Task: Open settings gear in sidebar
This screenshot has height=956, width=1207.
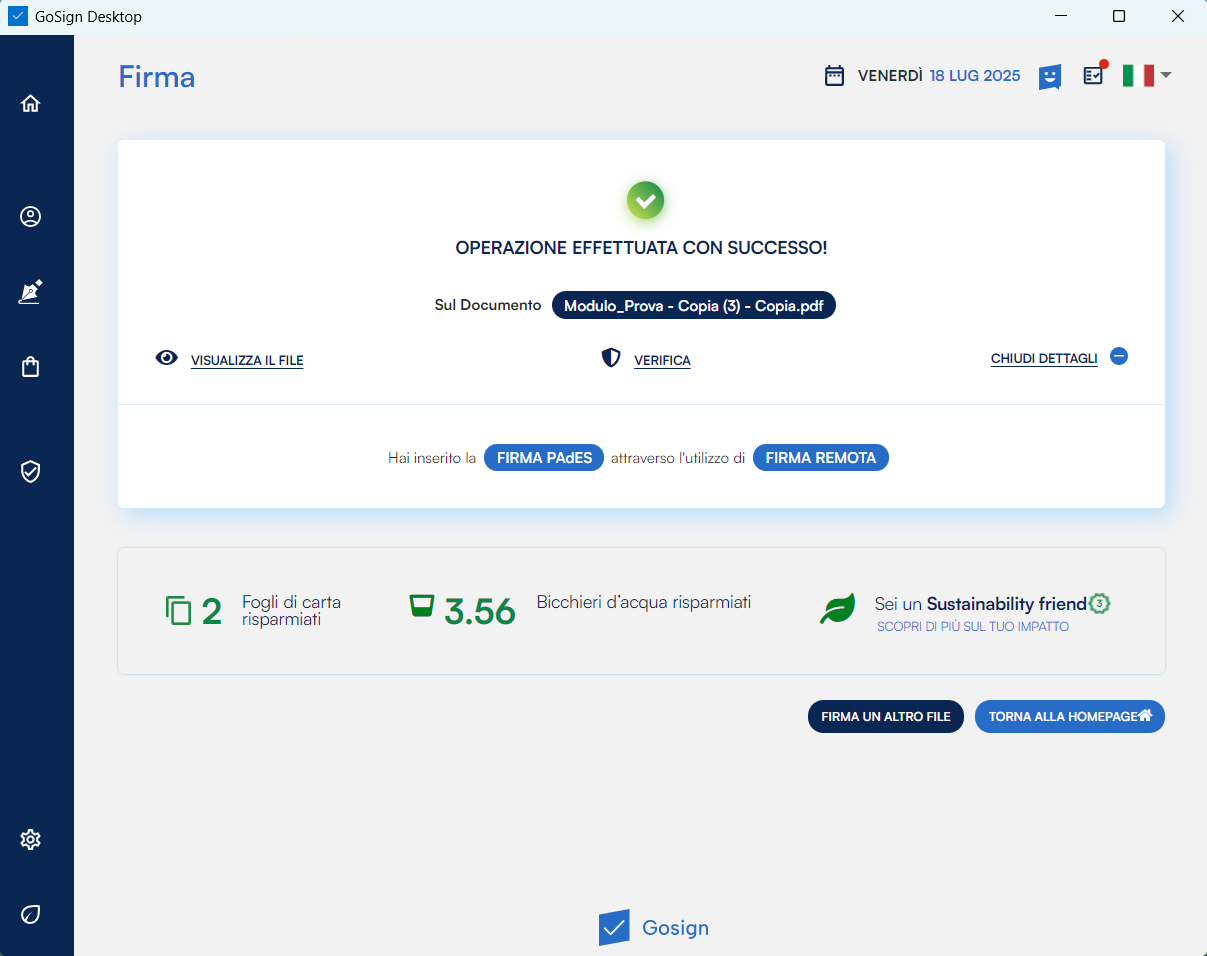Action: tap(31, 839)
